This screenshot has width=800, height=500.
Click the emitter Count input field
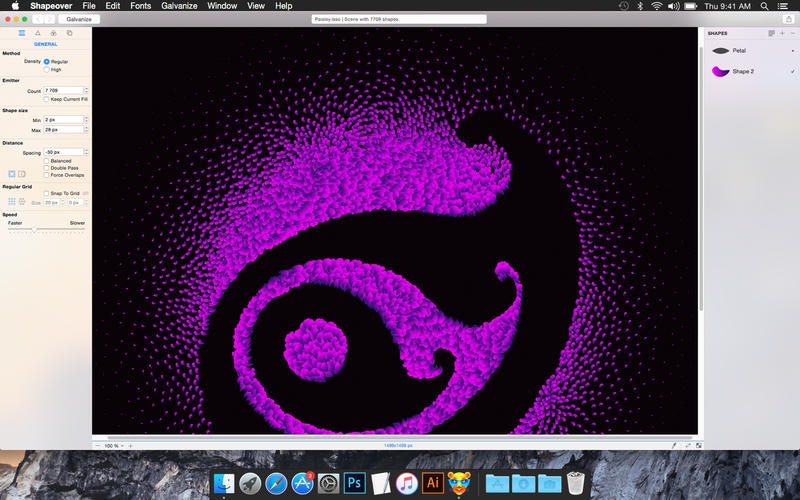(63, 90)
